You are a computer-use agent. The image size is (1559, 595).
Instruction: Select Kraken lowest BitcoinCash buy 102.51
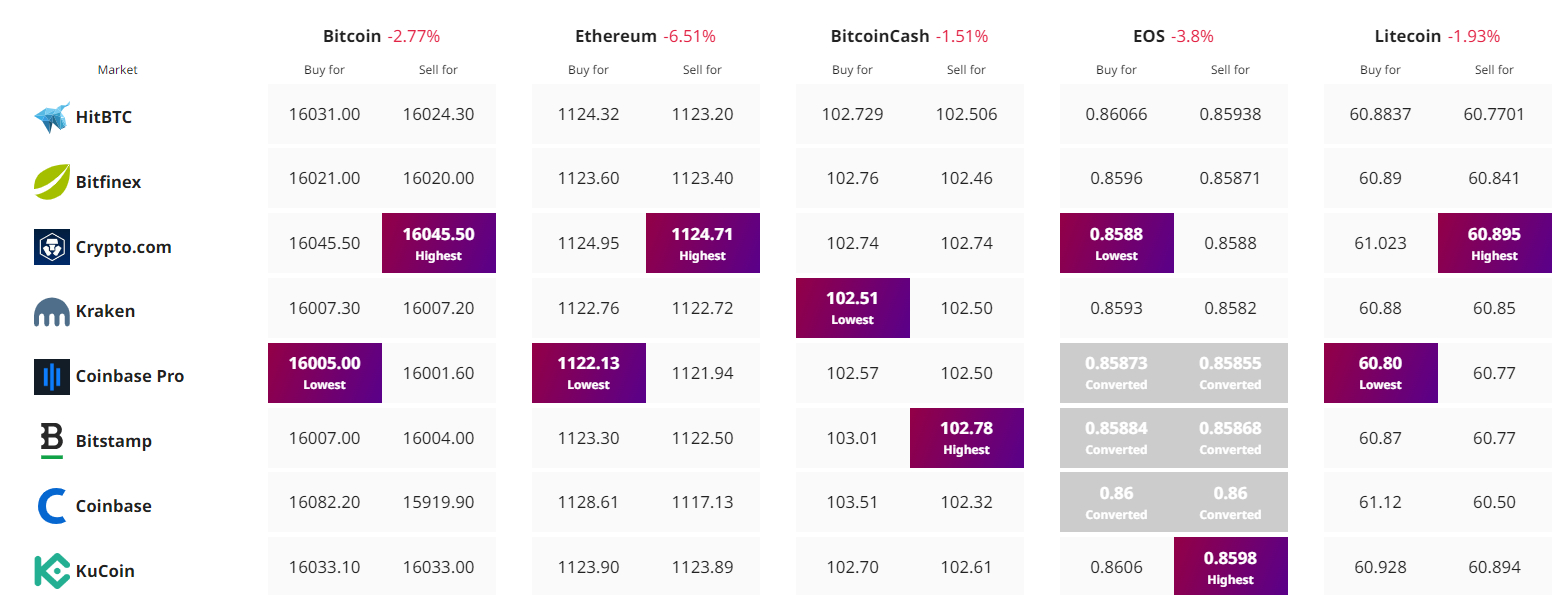(x=853, y=308)
